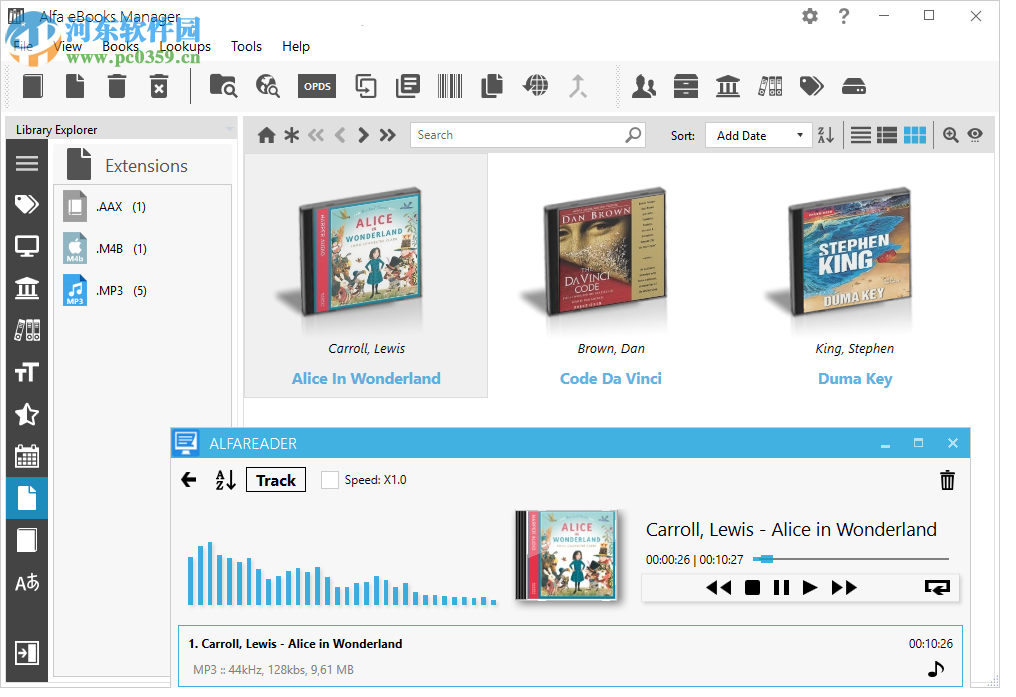Open the Add Date sort dropdown
The height and width of the screenshot is (697, 1016).
pos(758,134)
